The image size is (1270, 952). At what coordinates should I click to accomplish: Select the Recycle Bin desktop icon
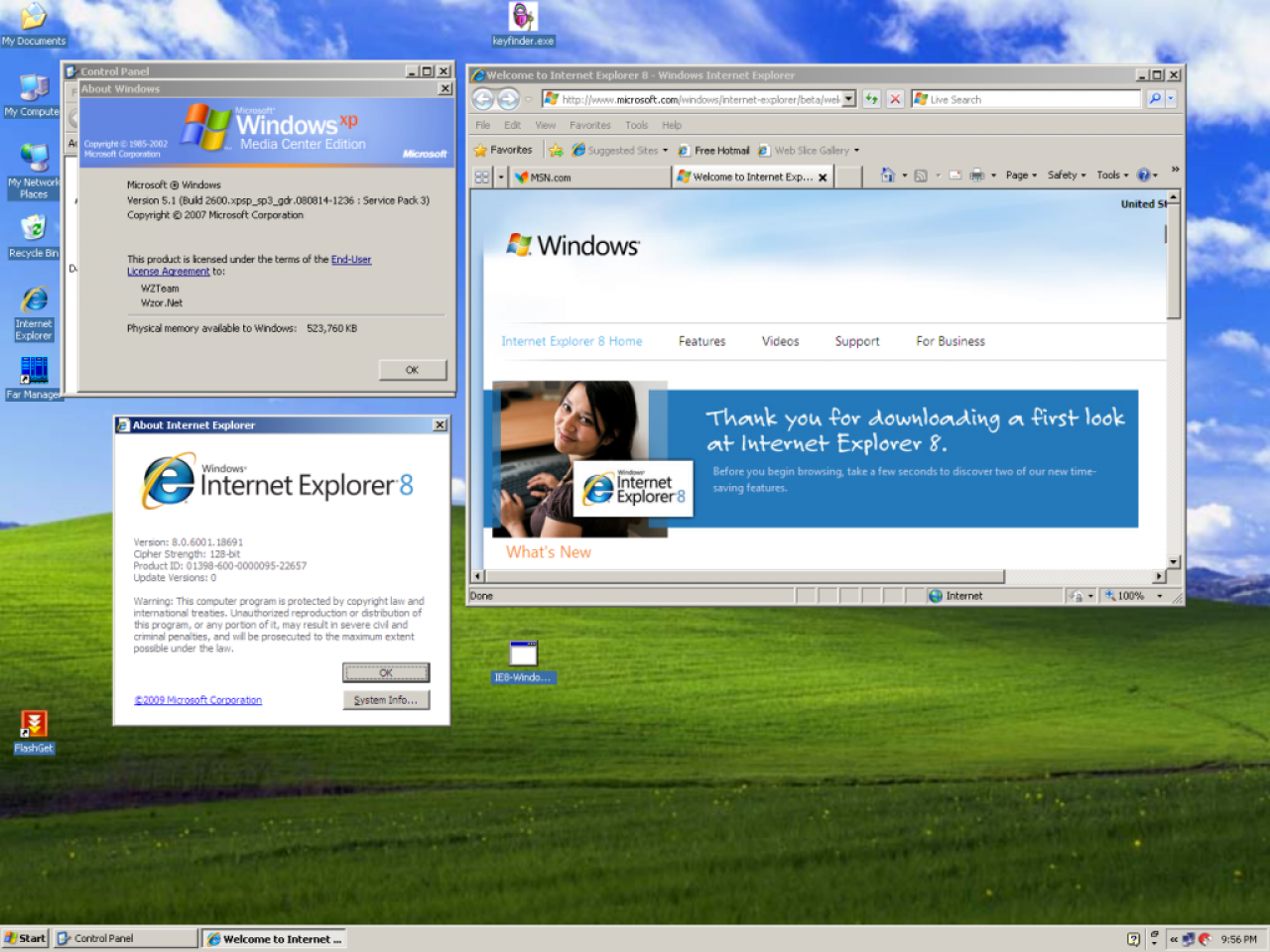tap(33, 236)
